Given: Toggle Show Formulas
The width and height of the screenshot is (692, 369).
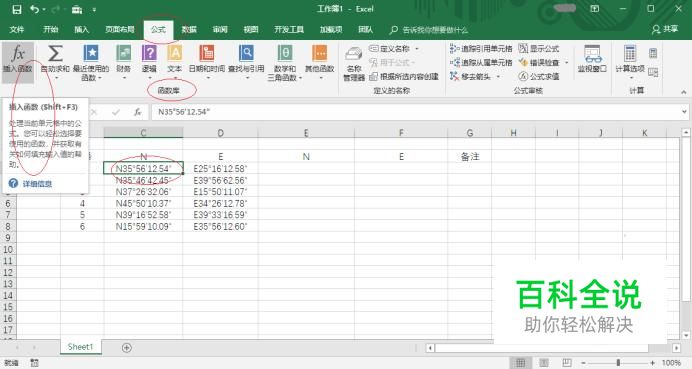Looking at the screenshot, I should (539, 49).
